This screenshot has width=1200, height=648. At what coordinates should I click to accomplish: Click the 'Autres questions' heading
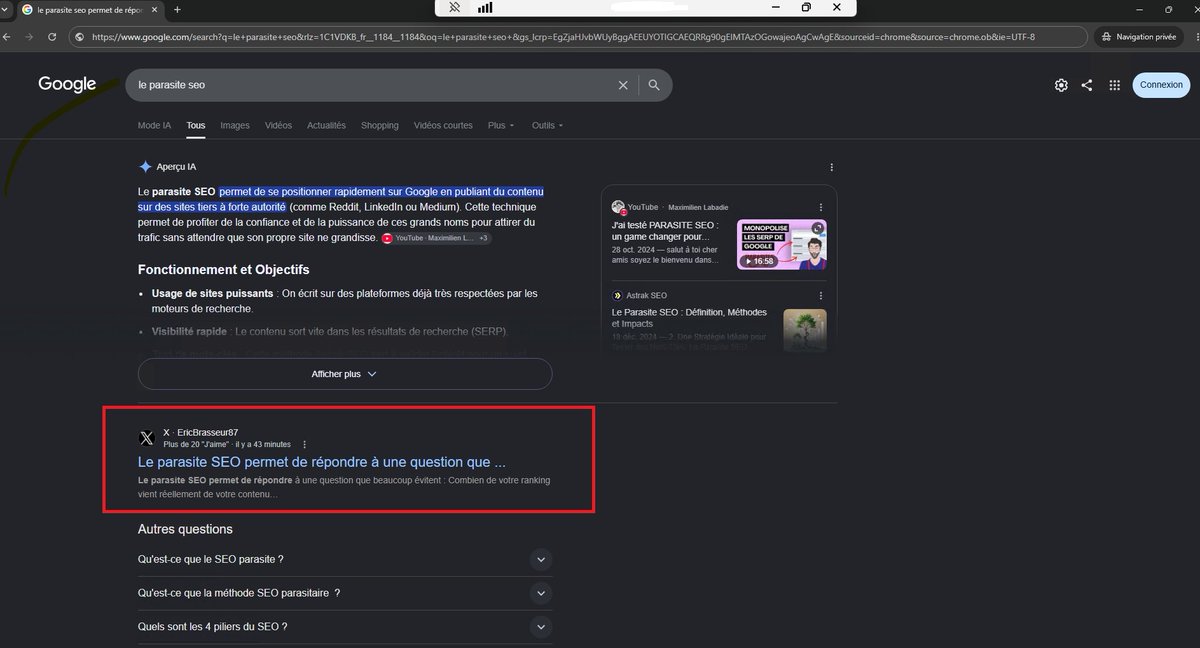pyautogui.click(x=185, y=529)
